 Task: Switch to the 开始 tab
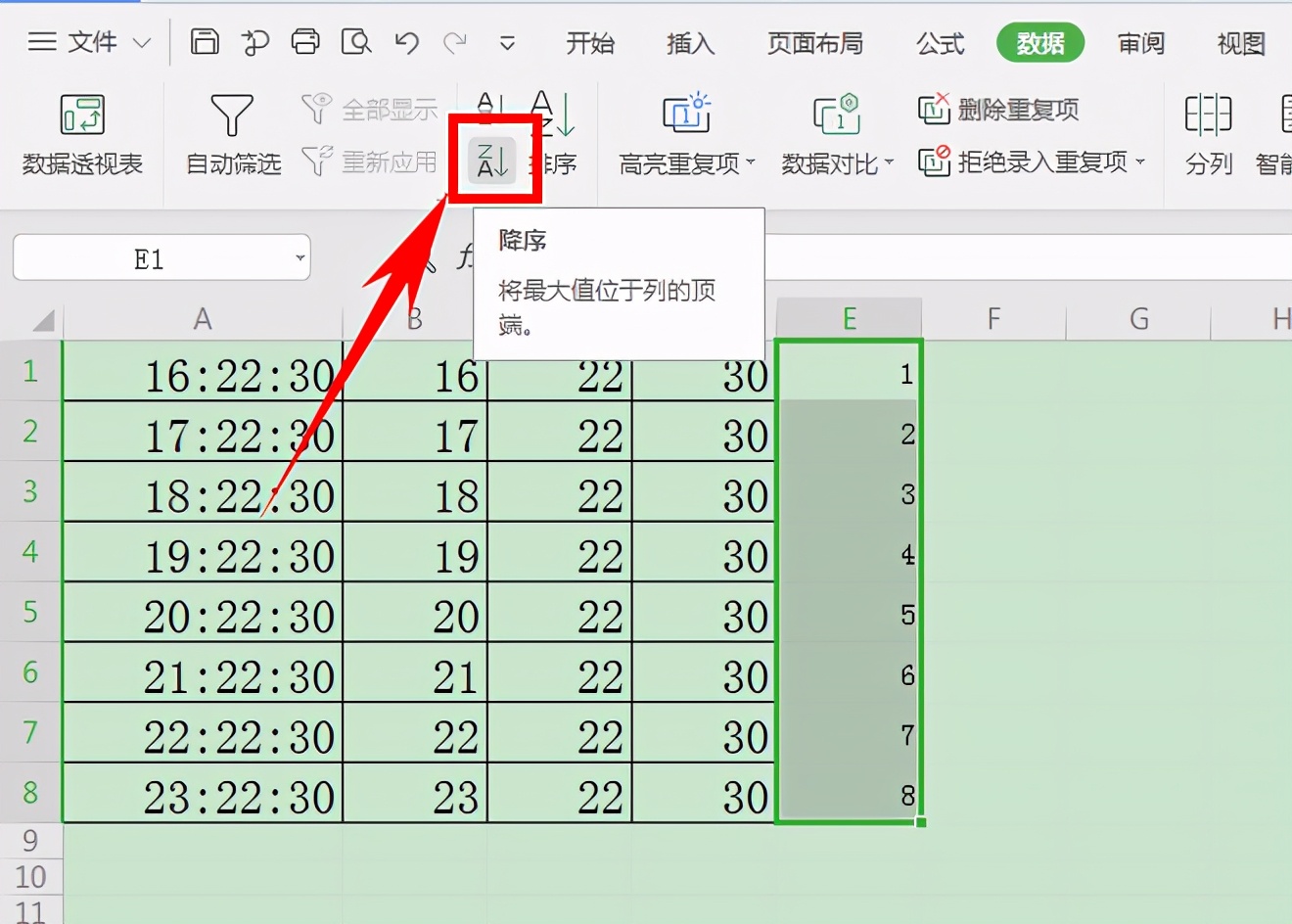(x=590, y=43)
